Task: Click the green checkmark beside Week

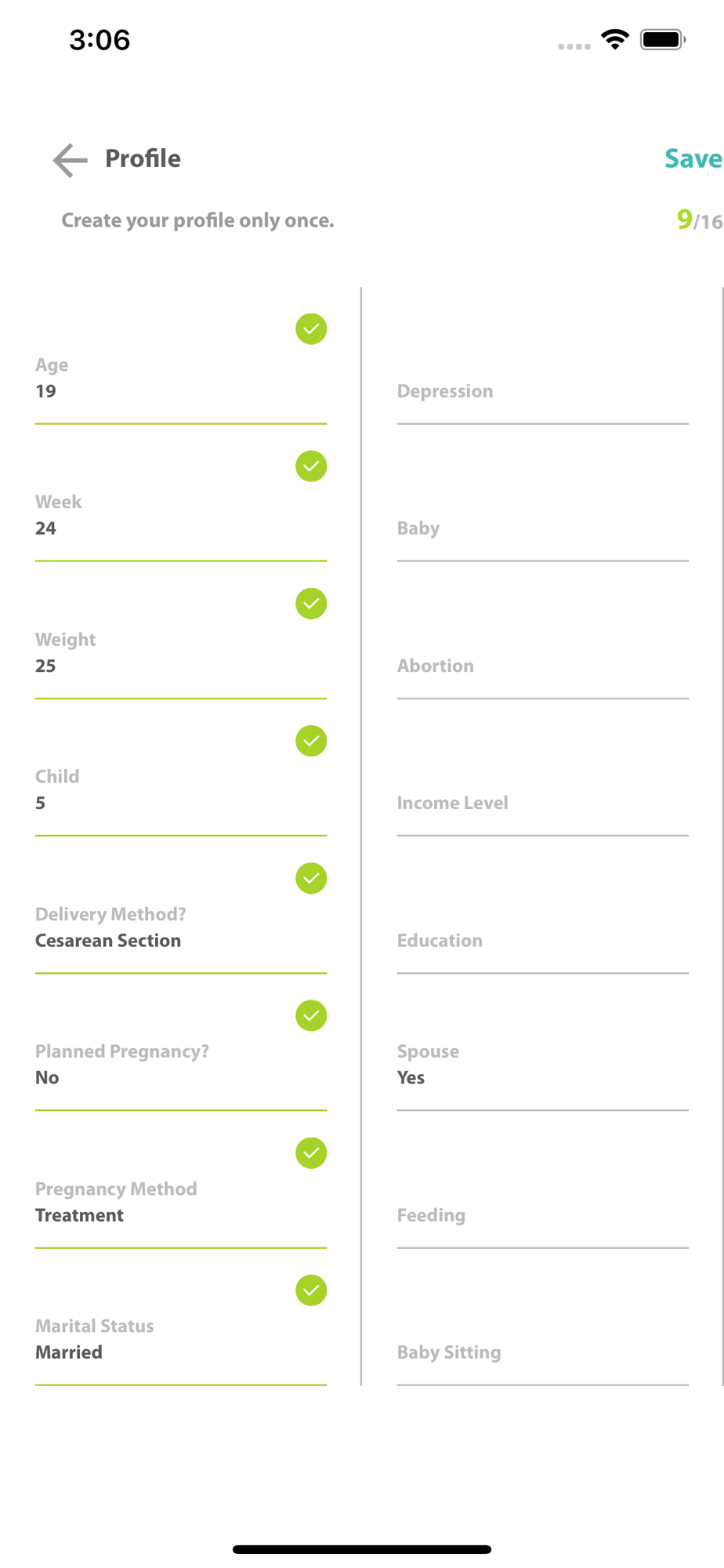Action: coord(311,466)
